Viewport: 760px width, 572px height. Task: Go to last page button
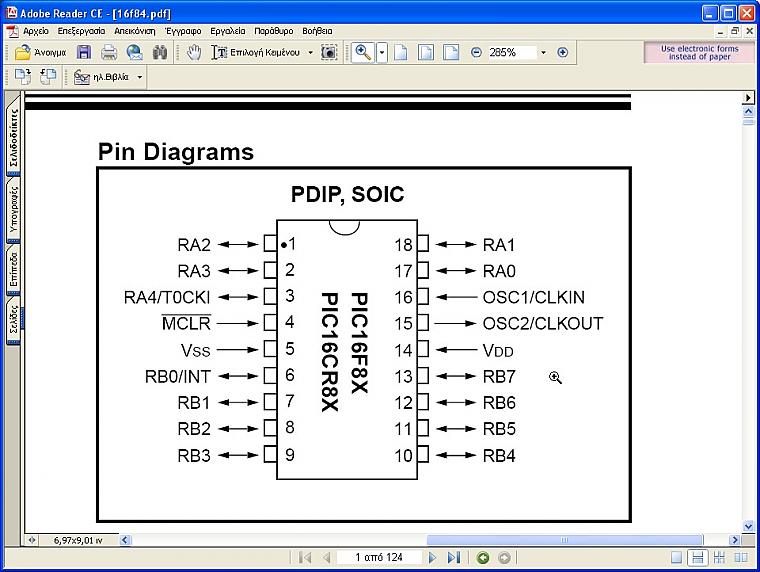(x=454, y=557)
